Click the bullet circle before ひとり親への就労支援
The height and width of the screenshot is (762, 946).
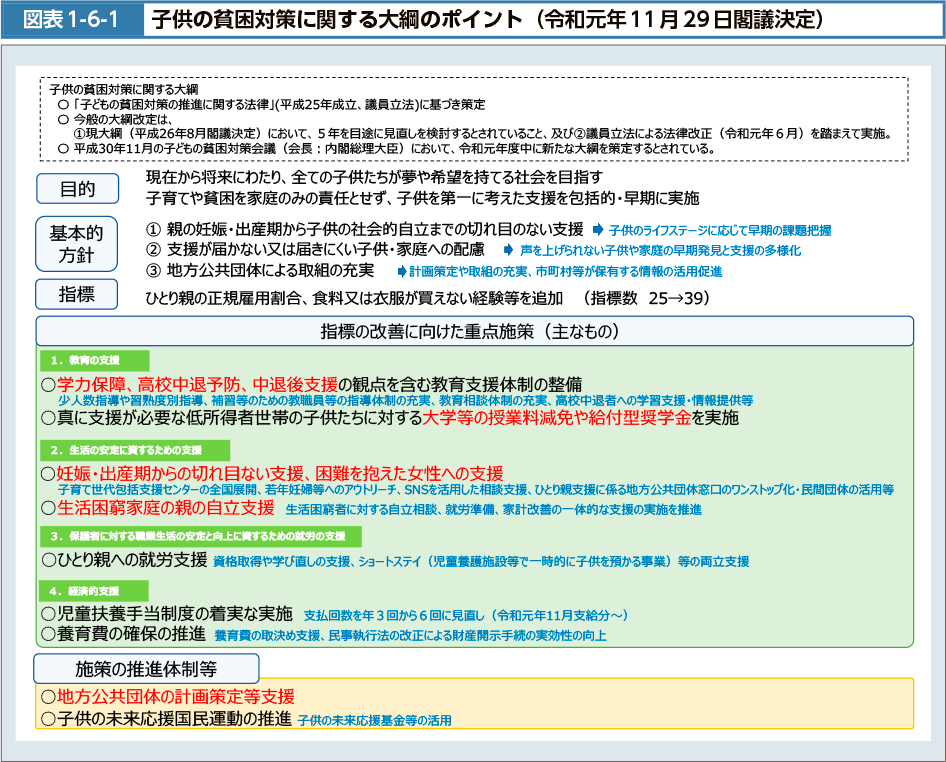click(48, 560)
